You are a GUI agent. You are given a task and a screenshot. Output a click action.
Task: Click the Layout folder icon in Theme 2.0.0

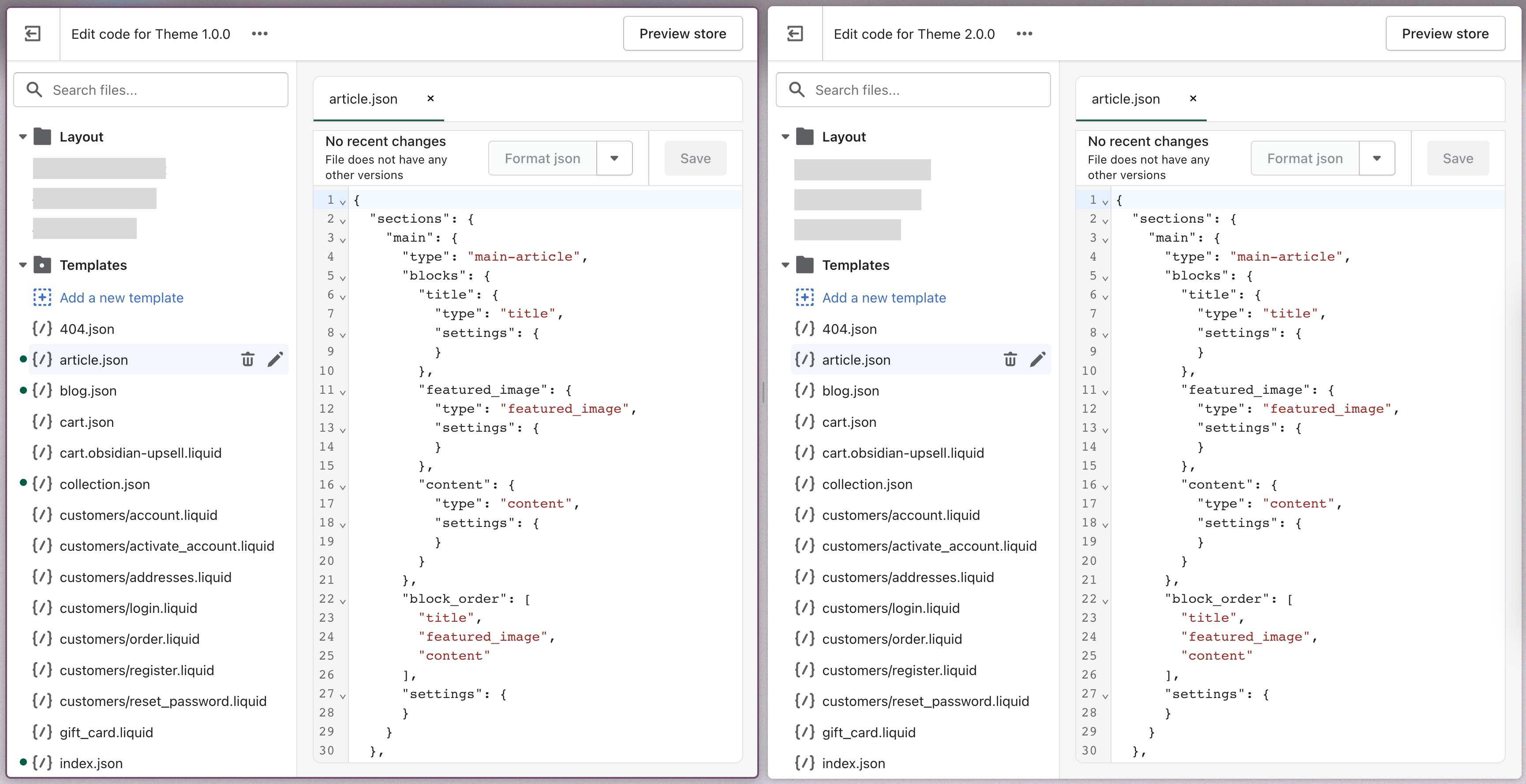[x=804, y=137]
